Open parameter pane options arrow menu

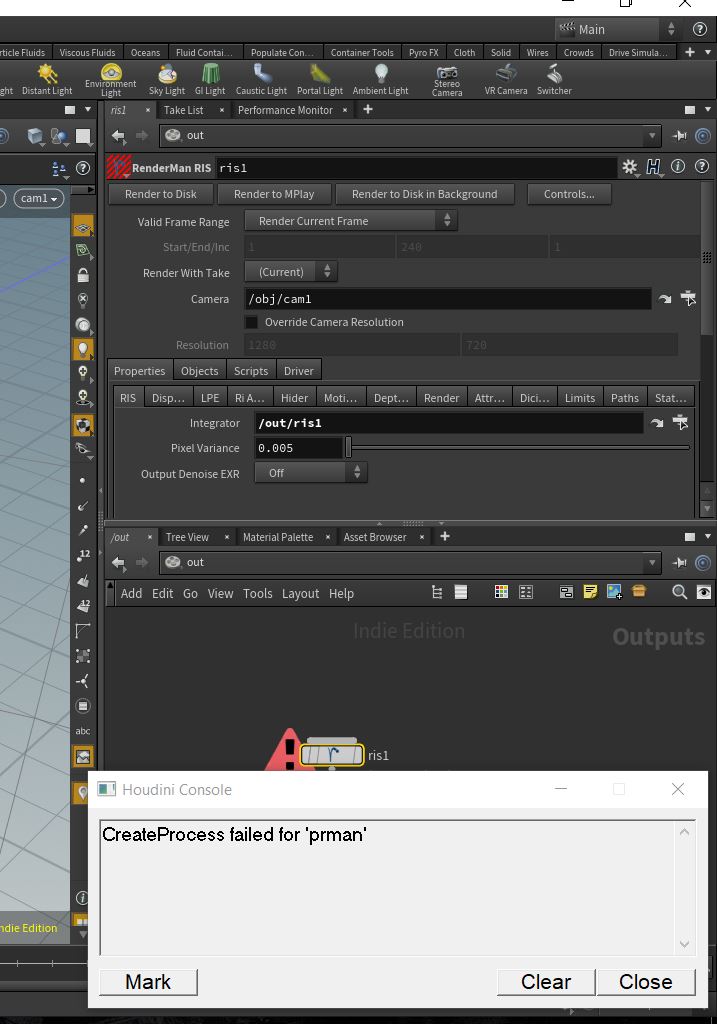pyautogui.click(x=708, y=110)
